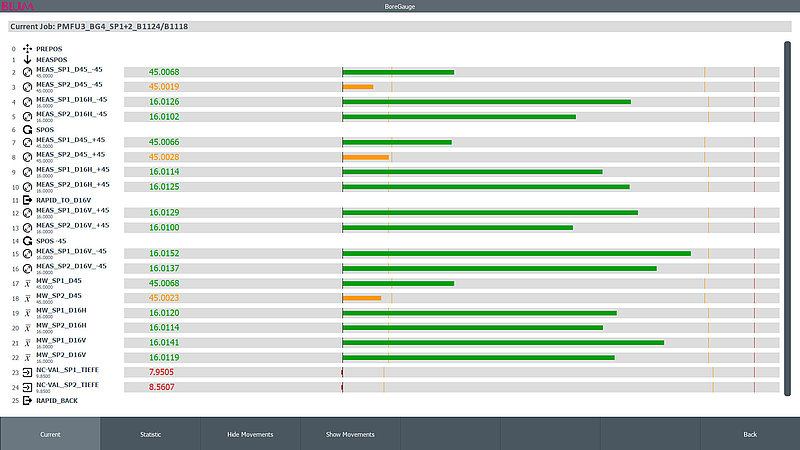
Task: Click the green bar for MEAS_SP1_D16V_-45
Action: click(517, 254)
